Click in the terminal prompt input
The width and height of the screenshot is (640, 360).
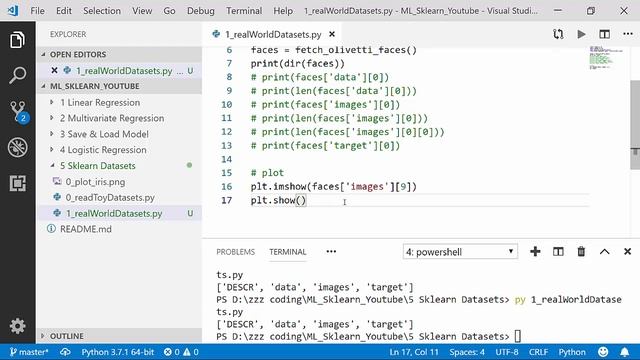coord(518,336)
